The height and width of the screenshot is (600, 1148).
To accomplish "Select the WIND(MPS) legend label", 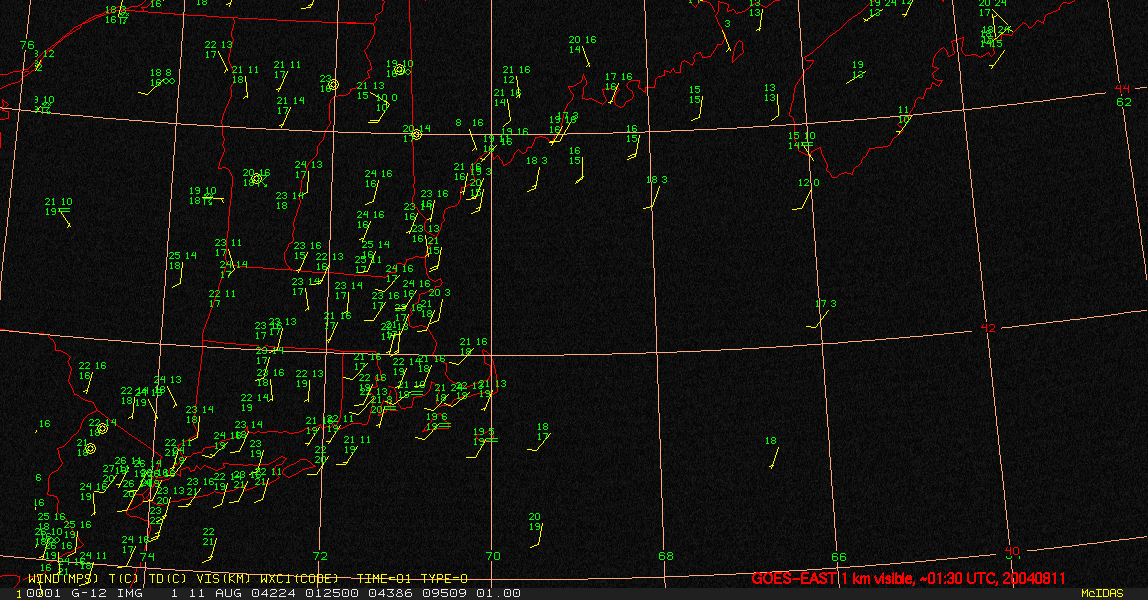I will point(63,579).
